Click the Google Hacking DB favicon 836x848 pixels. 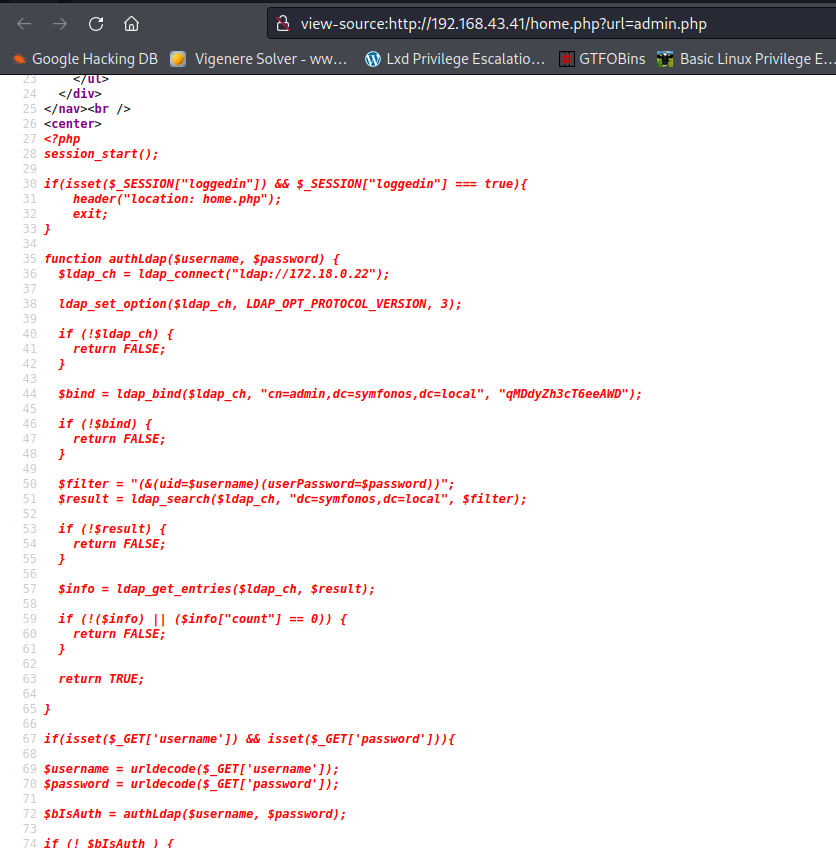pyautogui.click(x=18, y=59)
